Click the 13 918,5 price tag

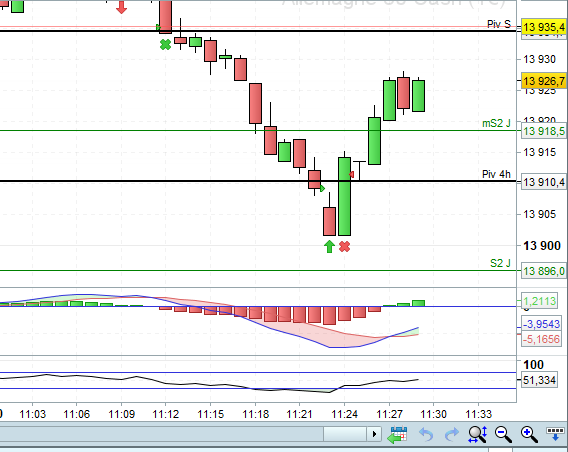click(x=544, y=131)
